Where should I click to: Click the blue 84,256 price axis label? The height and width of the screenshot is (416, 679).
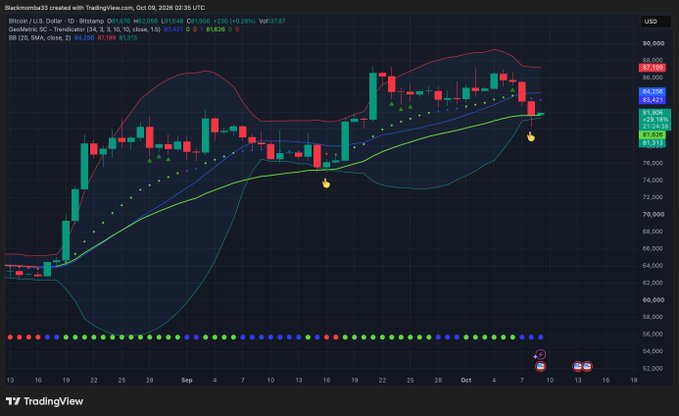point(652,92)
